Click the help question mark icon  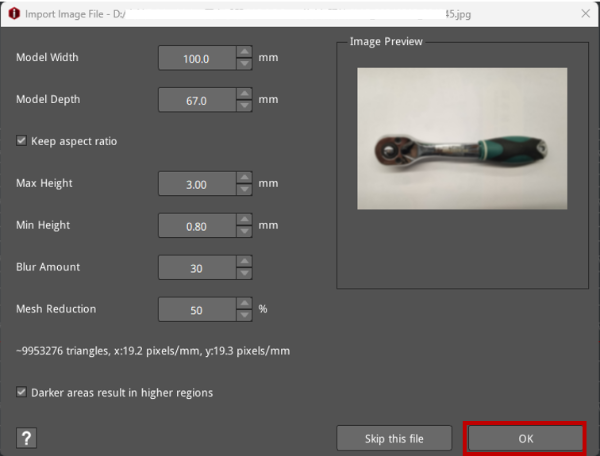coord(26,438)
